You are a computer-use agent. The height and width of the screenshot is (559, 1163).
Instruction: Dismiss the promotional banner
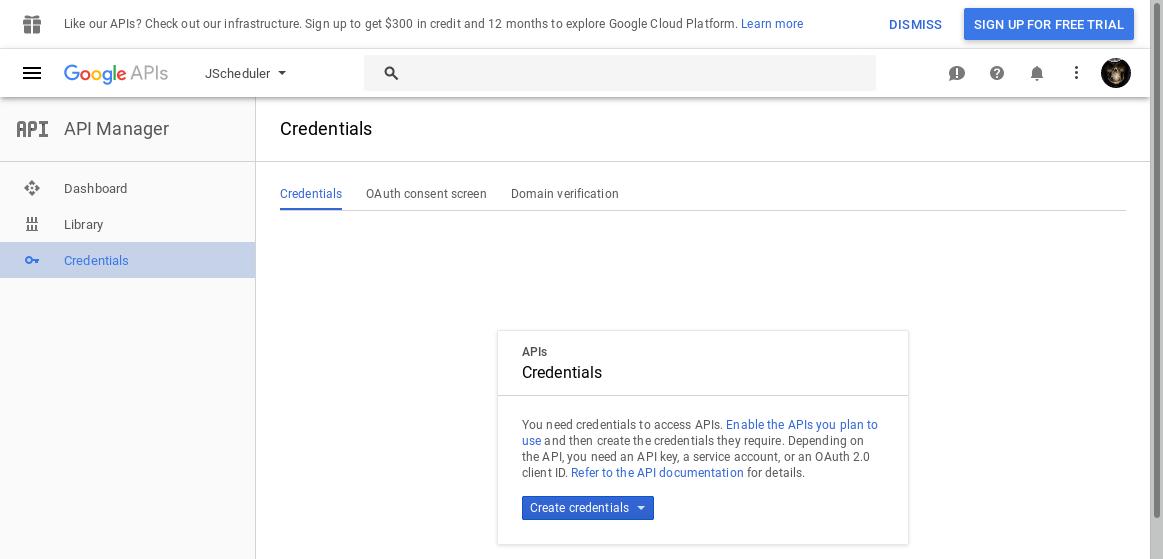coord(915,24)
